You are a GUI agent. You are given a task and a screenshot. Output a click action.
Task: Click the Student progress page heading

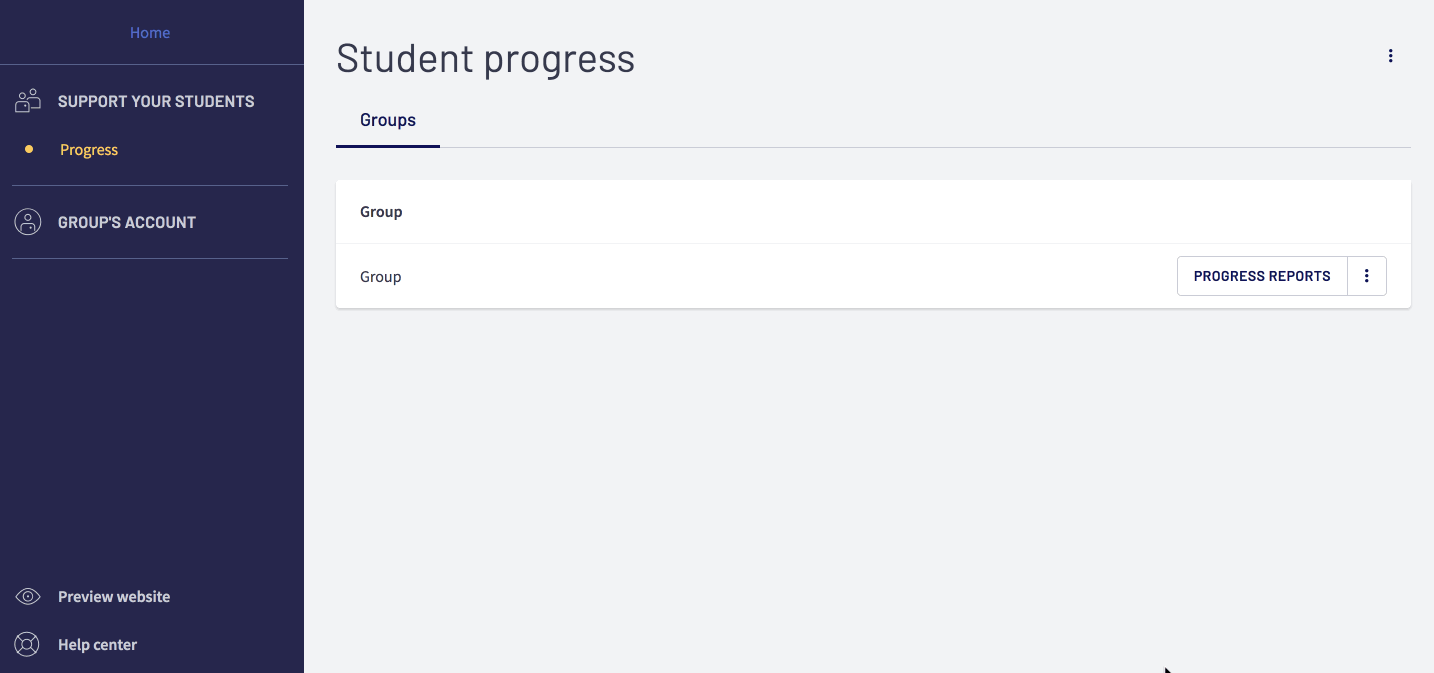pos(485,59)
